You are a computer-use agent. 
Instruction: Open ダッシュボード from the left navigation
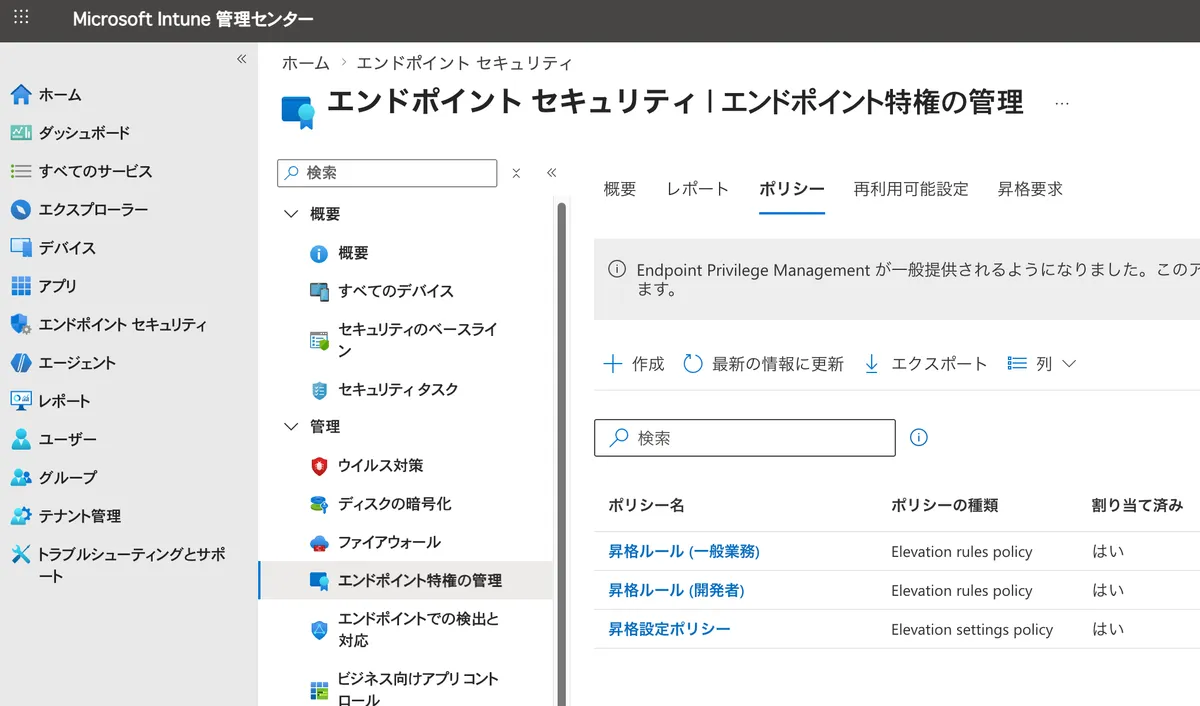pos(84,133)
